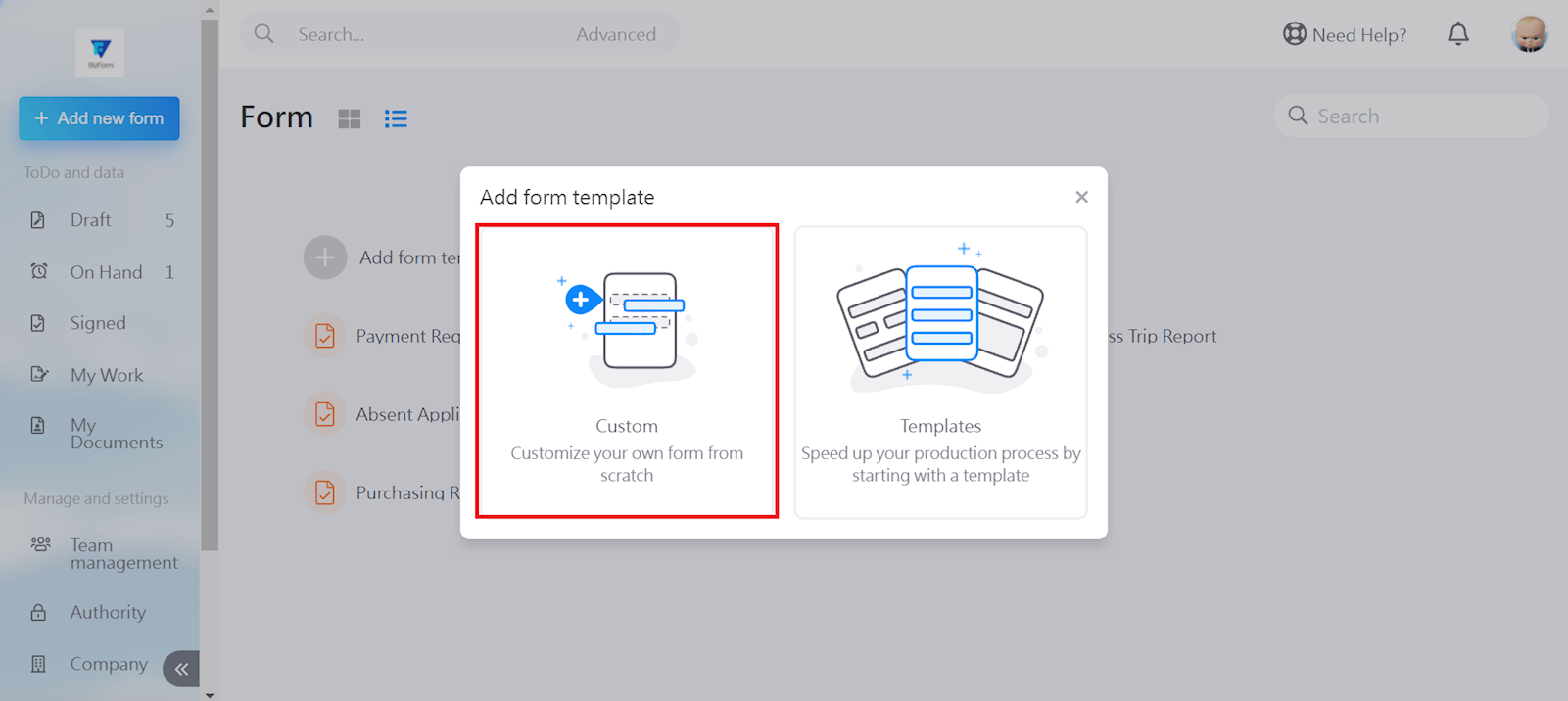1568x701 pixels.
Task: Open Draft in the sidebar
Action: 90,220
